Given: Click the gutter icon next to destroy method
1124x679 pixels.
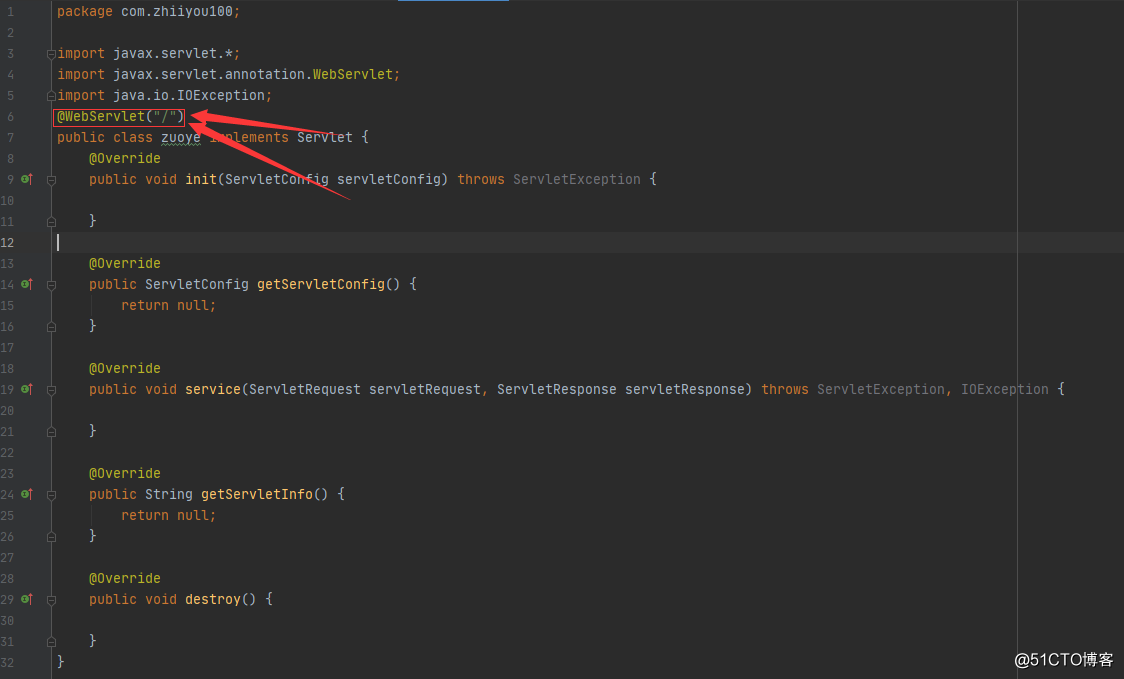Looking at the screenshot, I should coord(27,599).
